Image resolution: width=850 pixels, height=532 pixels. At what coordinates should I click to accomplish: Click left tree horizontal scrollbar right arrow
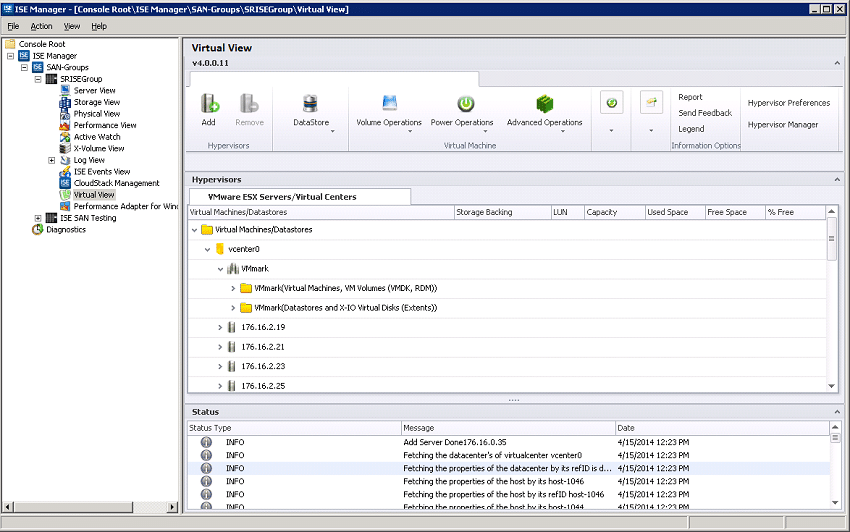[x=172, y=507]
